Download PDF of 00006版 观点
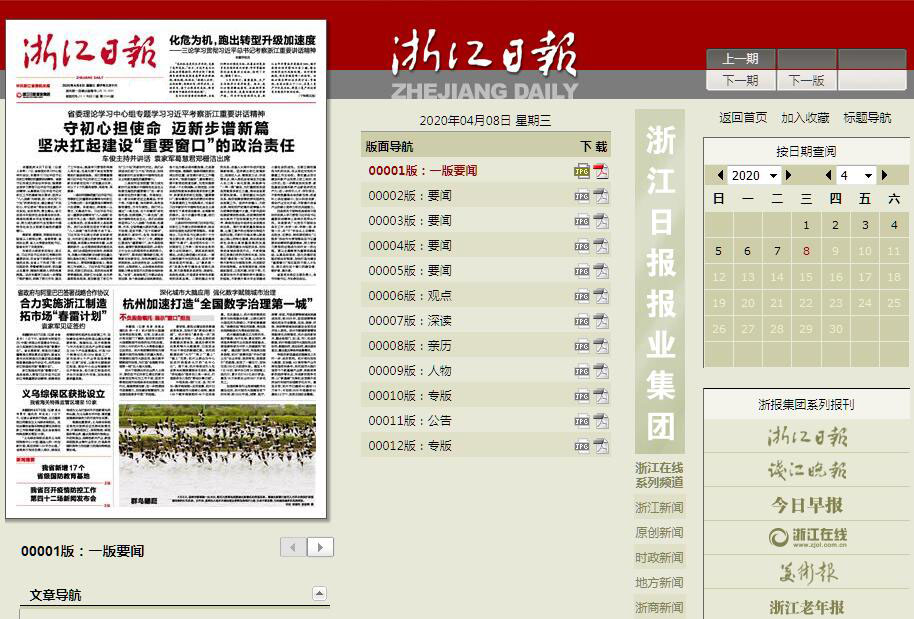Viewport: 914px width, 619px height. pos(600,296)
